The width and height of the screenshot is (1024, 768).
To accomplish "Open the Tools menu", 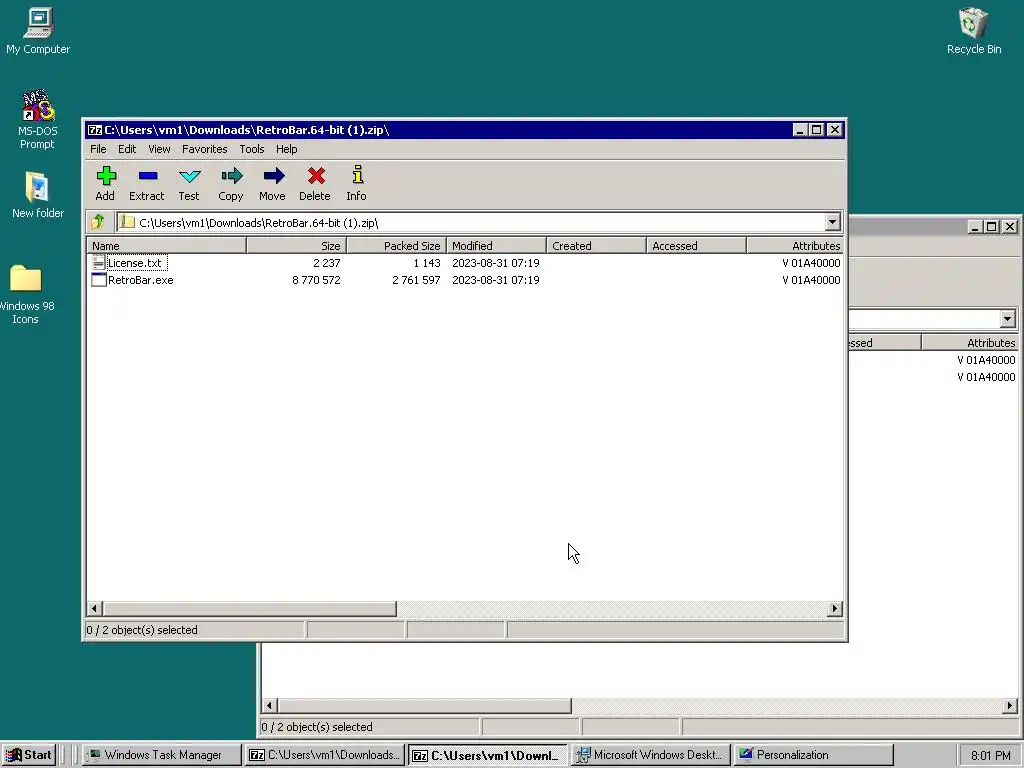I will (x=251, y=149).
